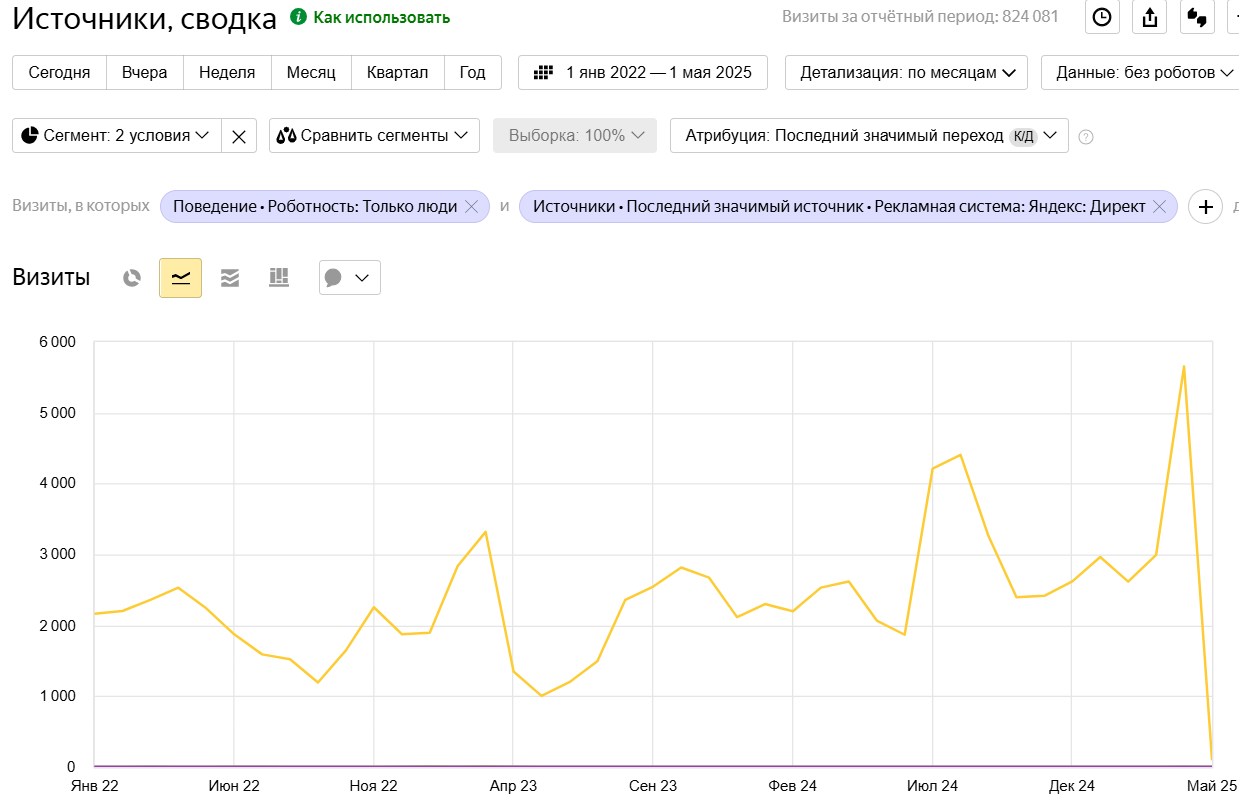Open the chart annotations comment dropdown
The image size is (1239, 803).
click(349, 278)
